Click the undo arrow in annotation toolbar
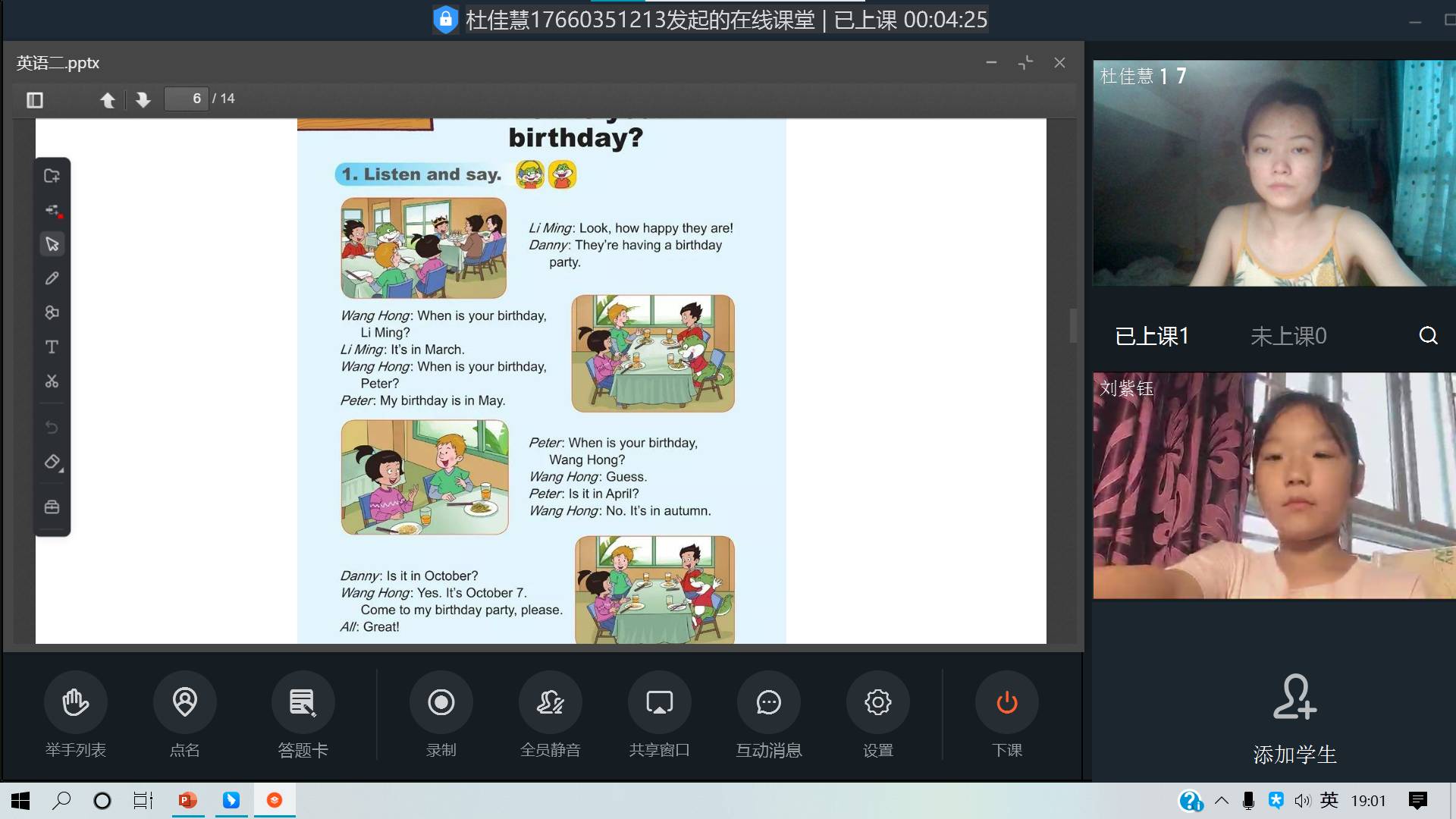 (52, 428)
